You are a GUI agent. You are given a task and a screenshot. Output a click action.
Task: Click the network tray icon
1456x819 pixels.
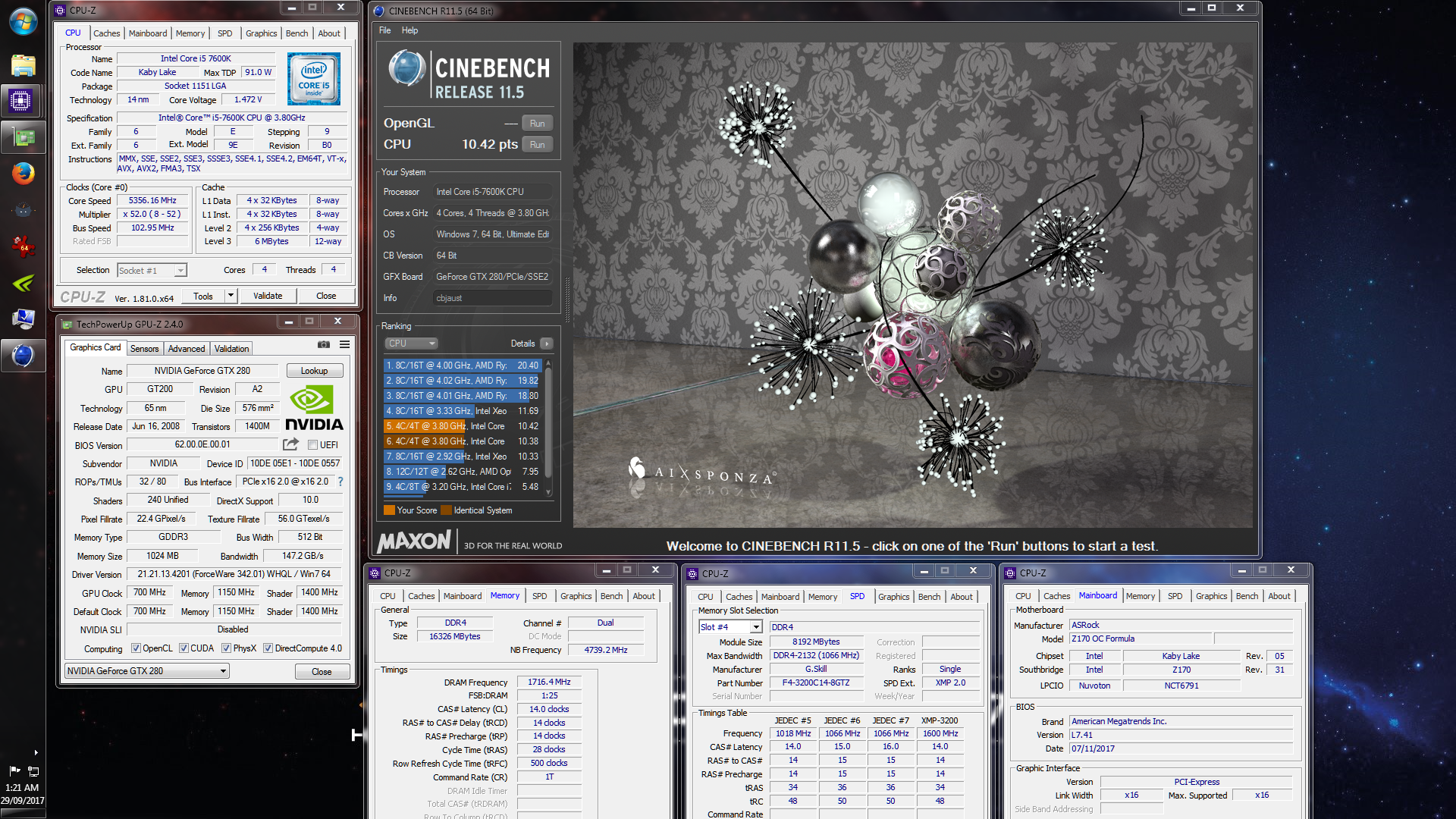pyautogui.click(x=33, y=771)
